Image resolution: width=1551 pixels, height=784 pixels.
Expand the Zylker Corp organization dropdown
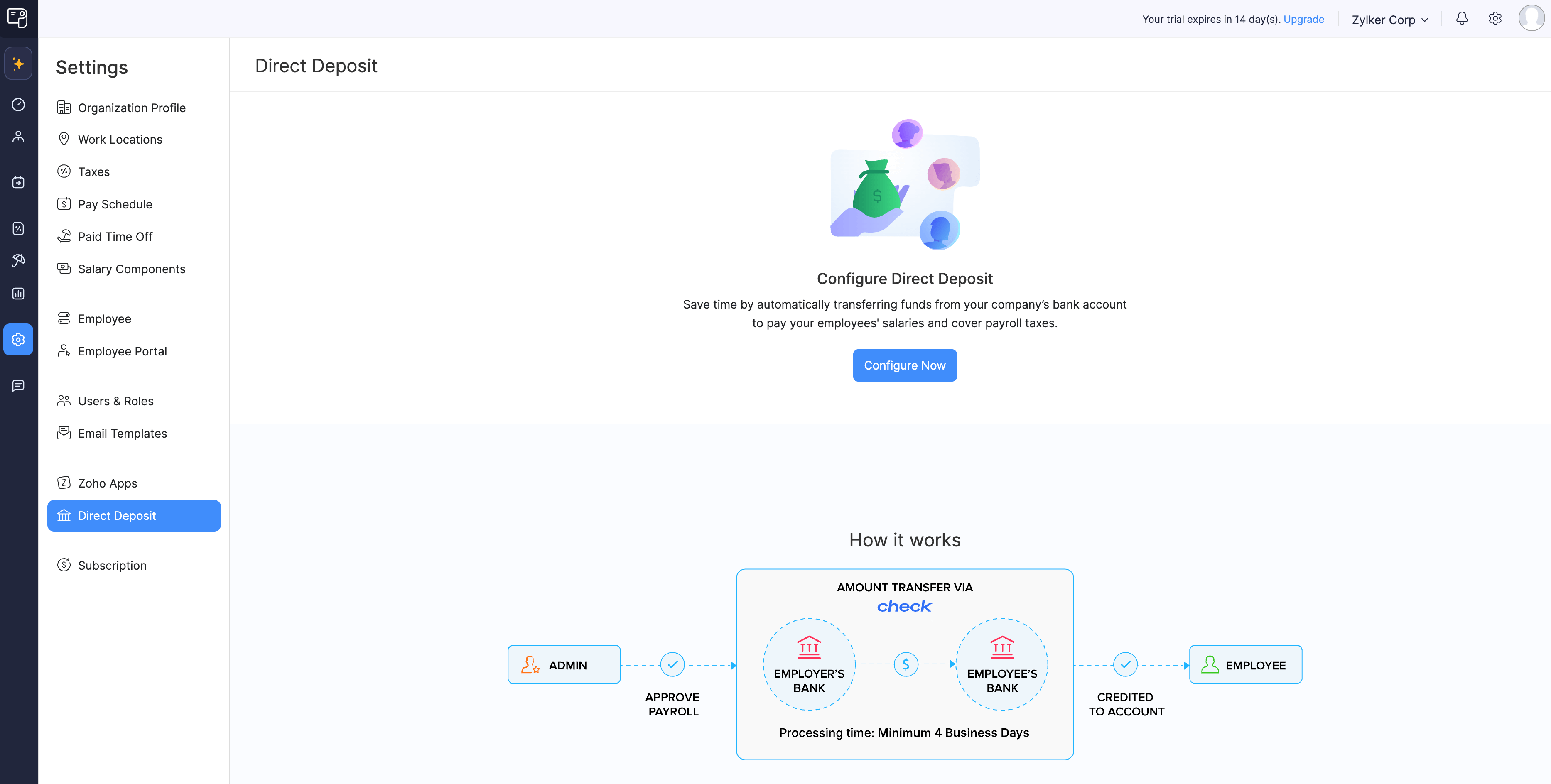click(1390, 19)
